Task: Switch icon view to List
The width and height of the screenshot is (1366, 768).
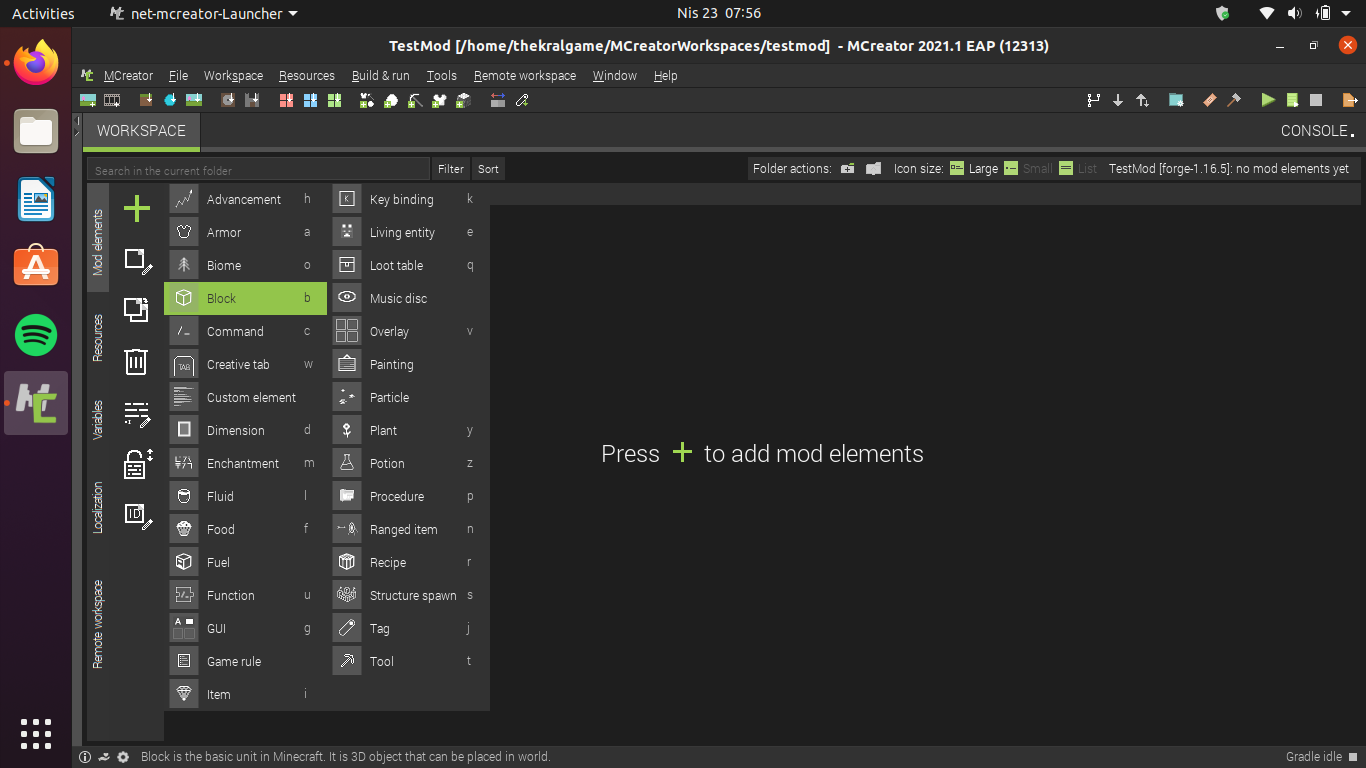Action: coord(1078,169)
